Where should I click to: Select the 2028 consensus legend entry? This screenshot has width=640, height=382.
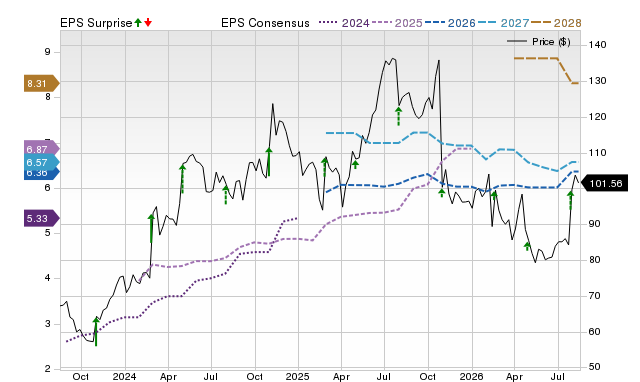click(556, 23)
